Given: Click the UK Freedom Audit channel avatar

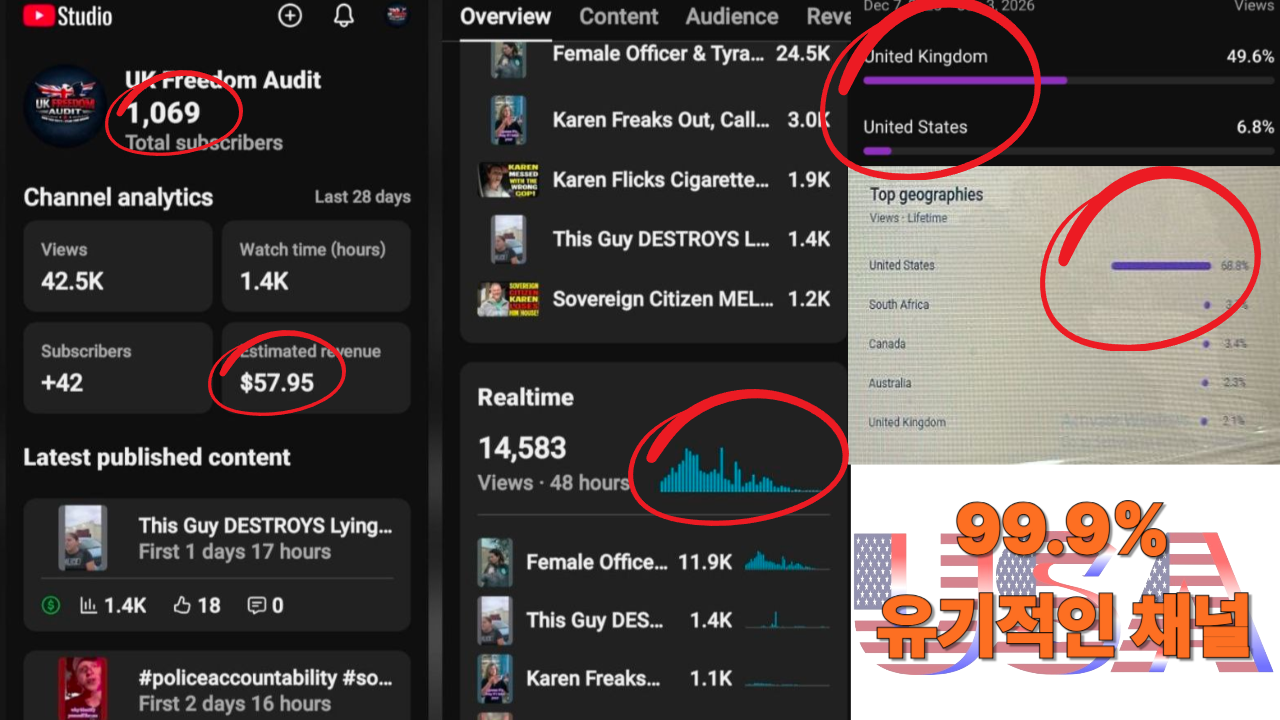Looking at the screenshot, I should (65, 107).
